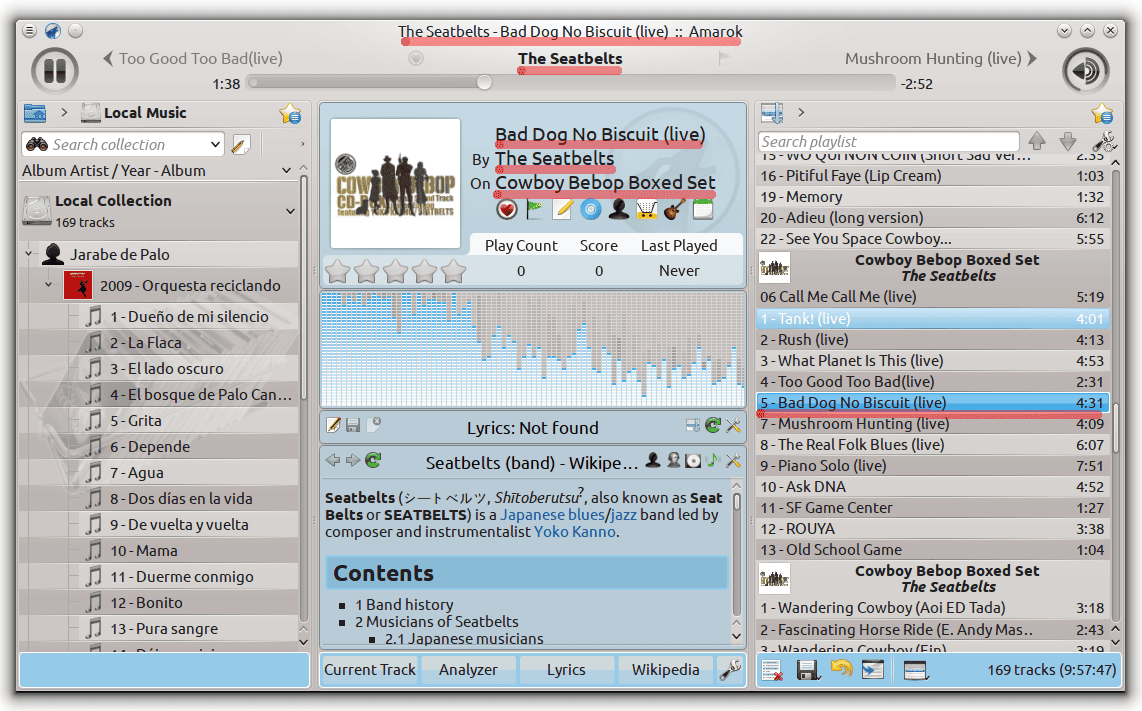This screenshot has height=711, width=1142.
Task: Jump to next playlist search match
Action: coord(1068,141)
